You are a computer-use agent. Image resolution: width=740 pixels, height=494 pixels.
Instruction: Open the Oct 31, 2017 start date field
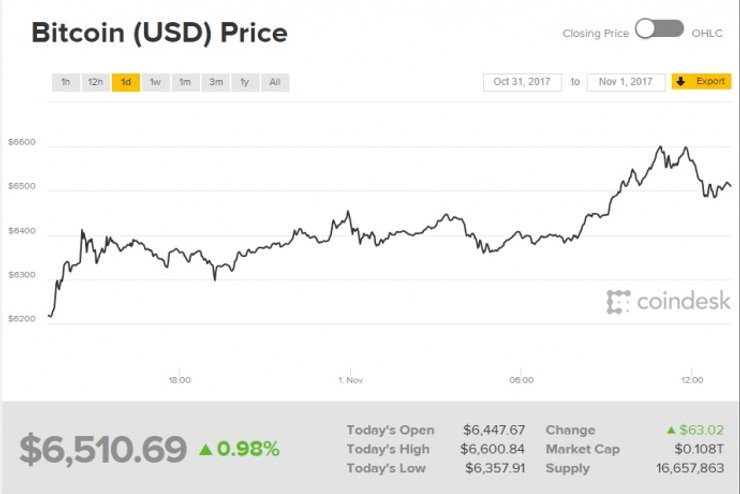tap(522, 82)
